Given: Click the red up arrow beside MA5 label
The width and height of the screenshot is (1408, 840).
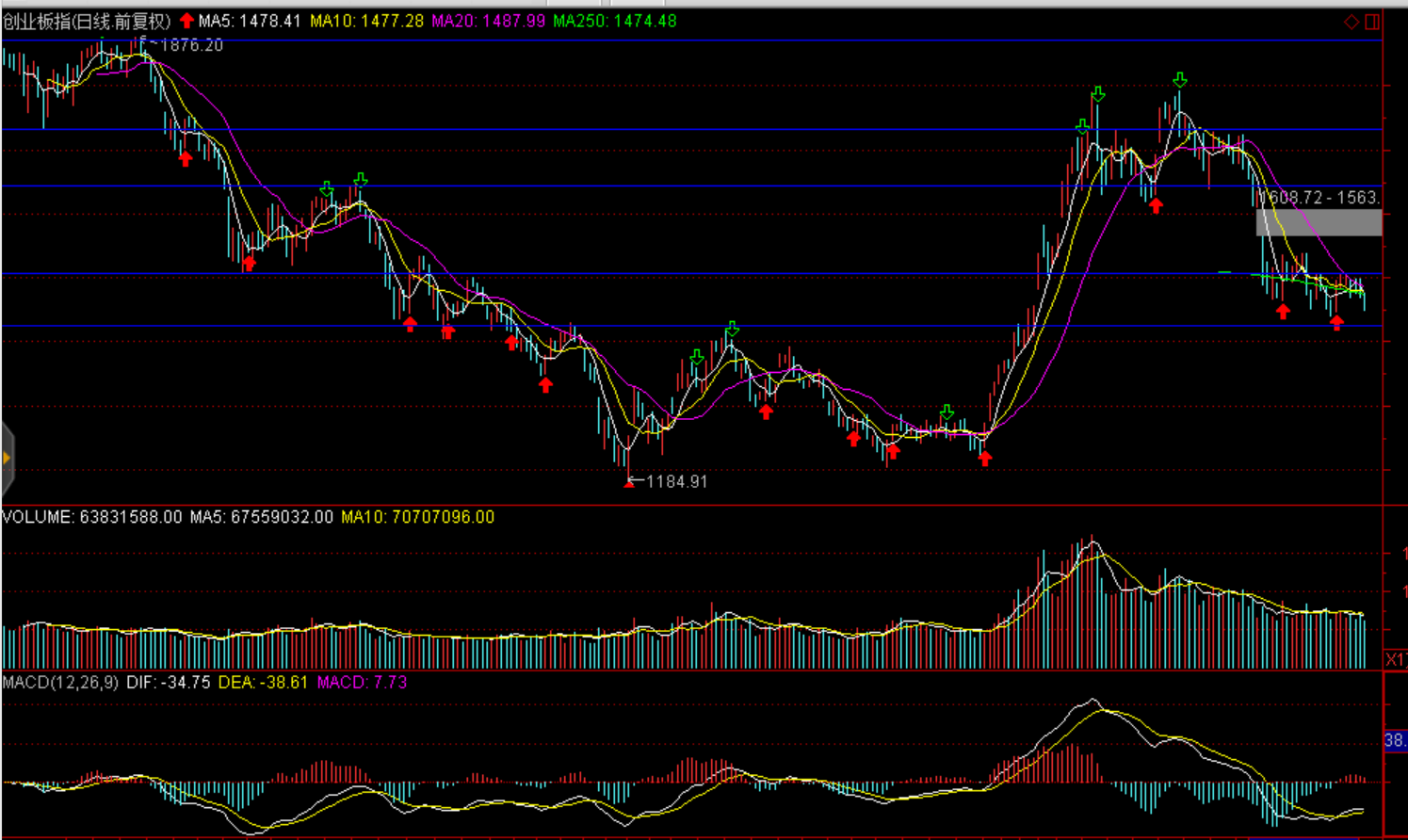Looking at the screenshot, I should 186,21.
